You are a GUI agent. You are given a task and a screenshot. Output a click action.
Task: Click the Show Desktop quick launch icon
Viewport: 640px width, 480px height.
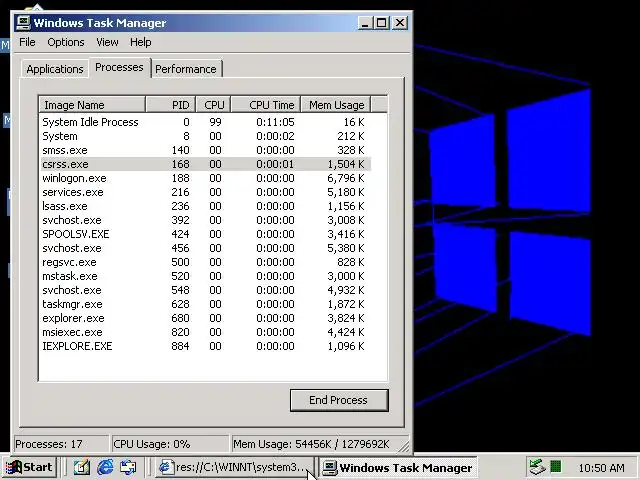tap(82, 467)
